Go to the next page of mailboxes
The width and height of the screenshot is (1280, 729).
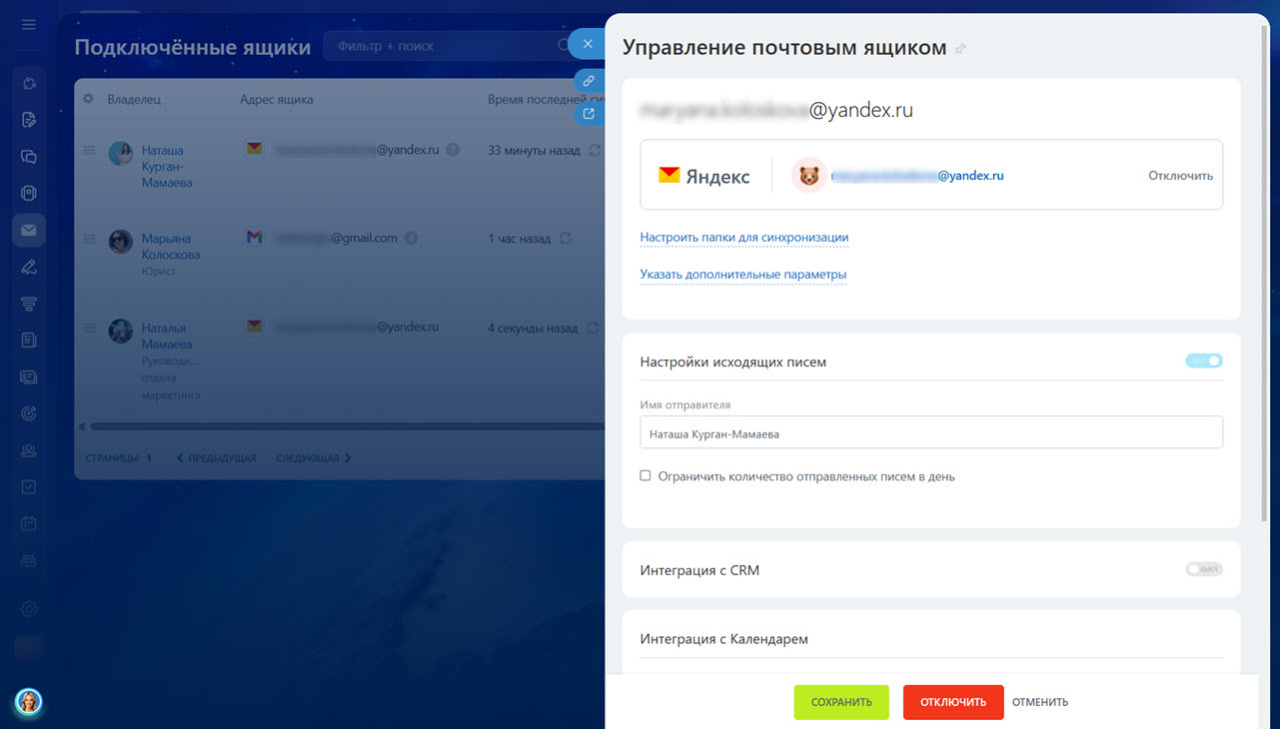point(313,458)
